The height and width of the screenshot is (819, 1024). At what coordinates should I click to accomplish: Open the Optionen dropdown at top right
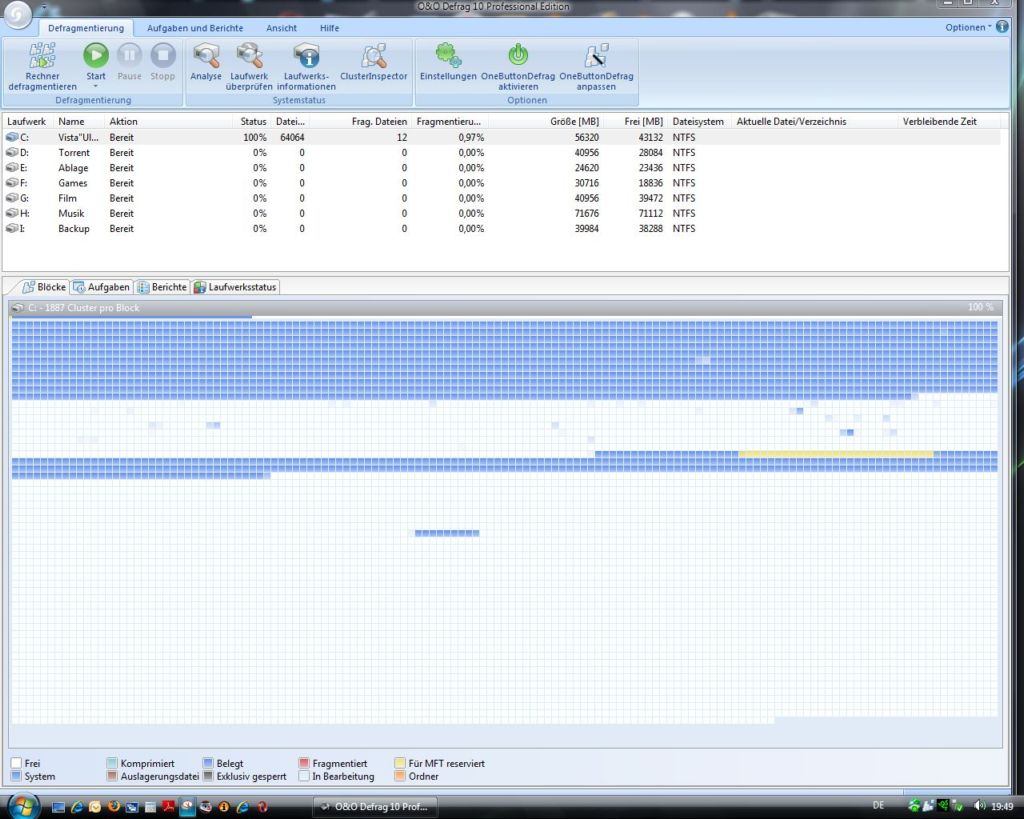click(968, 27)
